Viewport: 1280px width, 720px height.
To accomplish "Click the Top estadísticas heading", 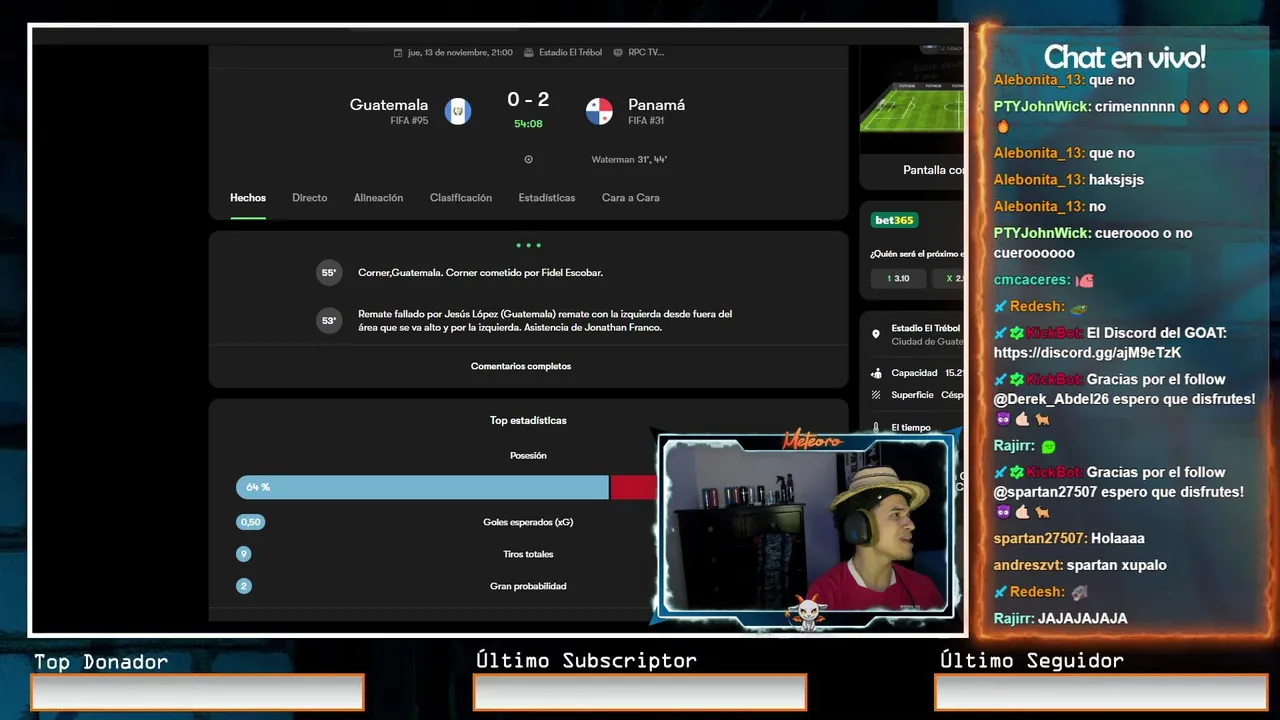I will [x=528, y=420].
